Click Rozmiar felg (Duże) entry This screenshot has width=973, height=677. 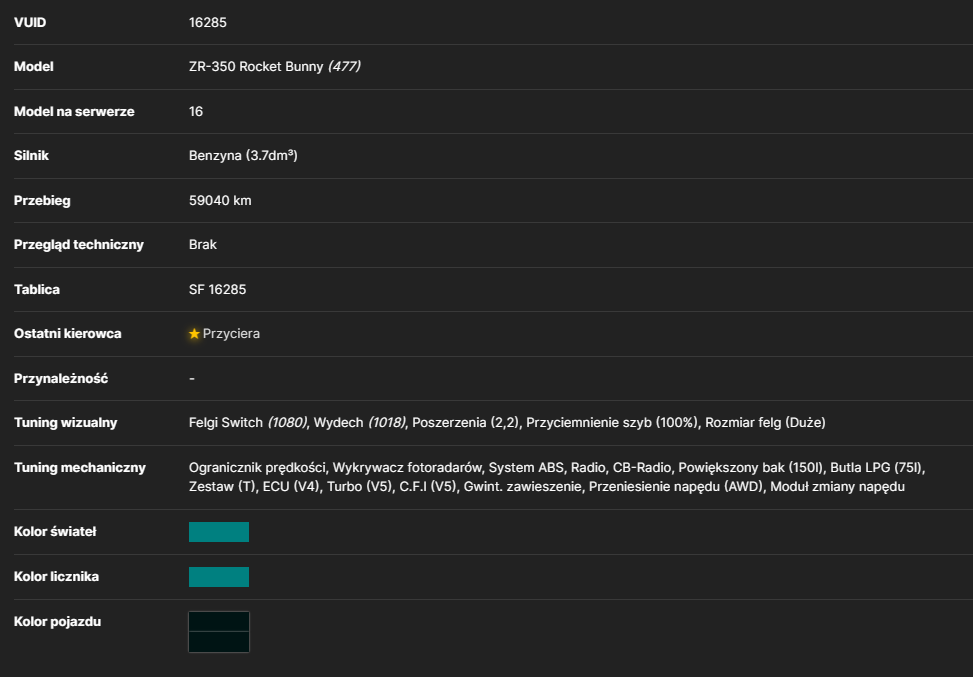(765, 423)
